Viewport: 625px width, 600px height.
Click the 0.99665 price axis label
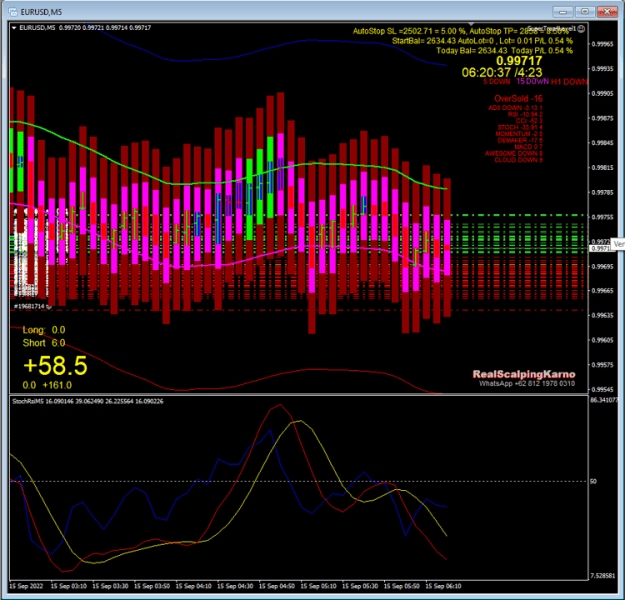point(602,291)
